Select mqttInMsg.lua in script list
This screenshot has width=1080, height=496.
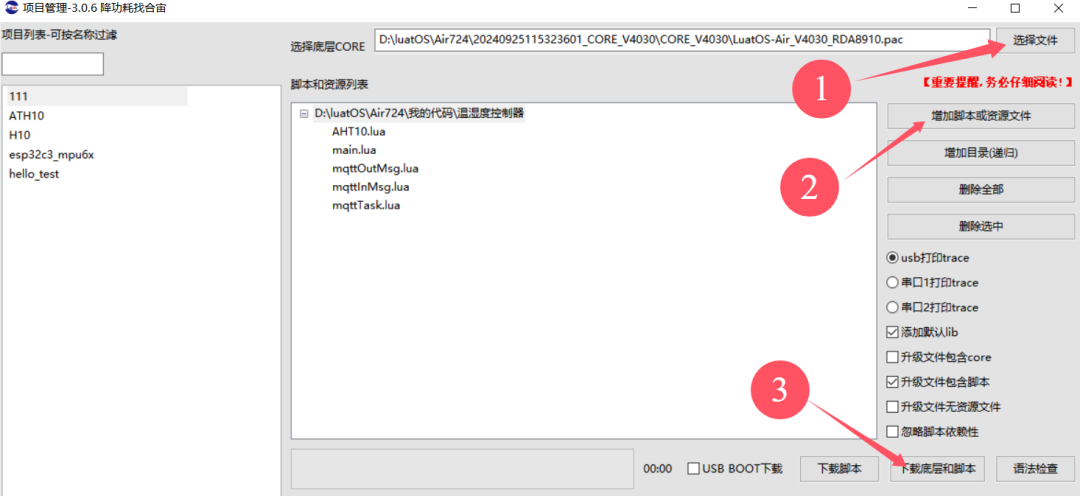(x=371, y=187)
